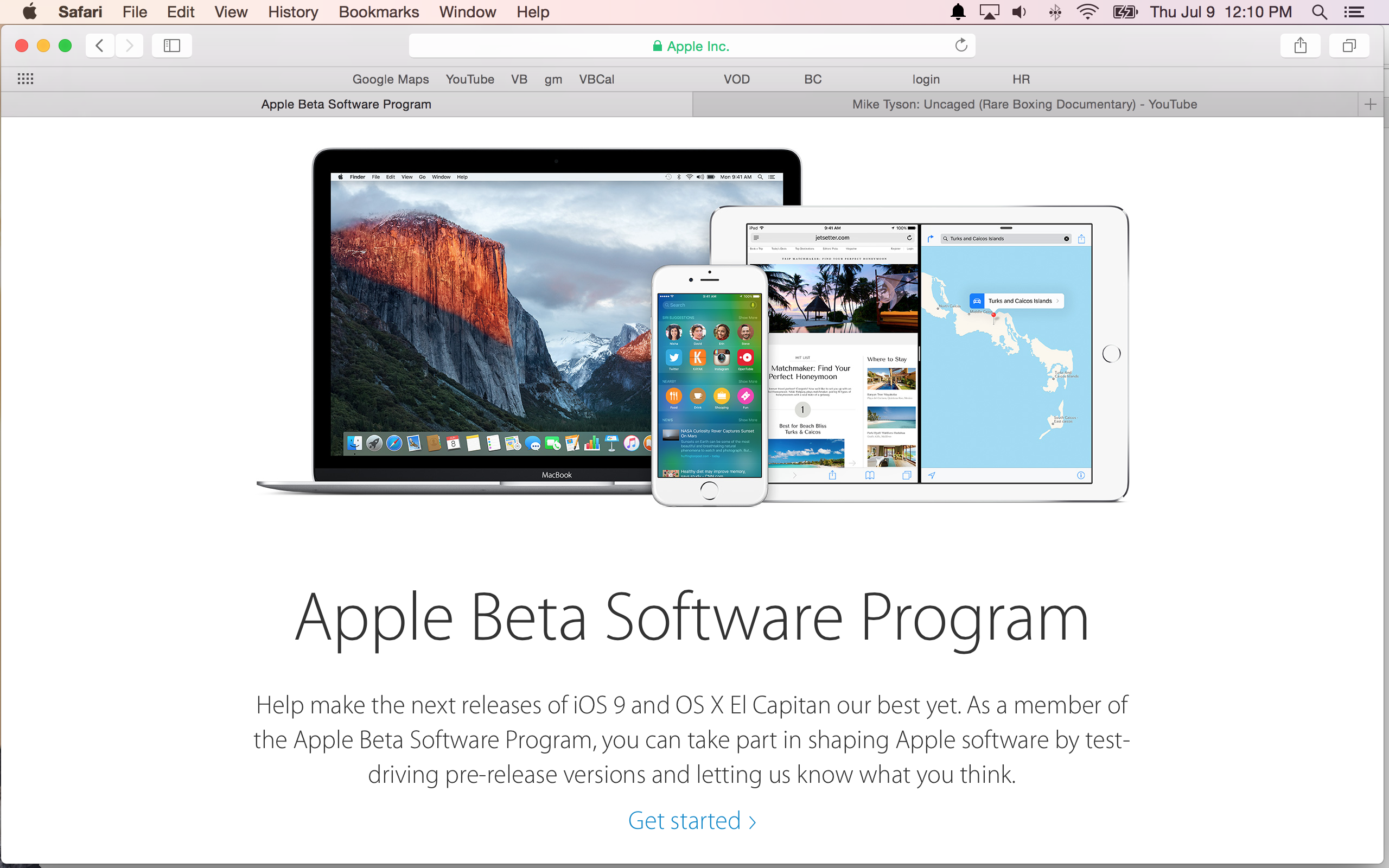Open the Bookmarks menu
The image size is (1389, 868).
379,12
